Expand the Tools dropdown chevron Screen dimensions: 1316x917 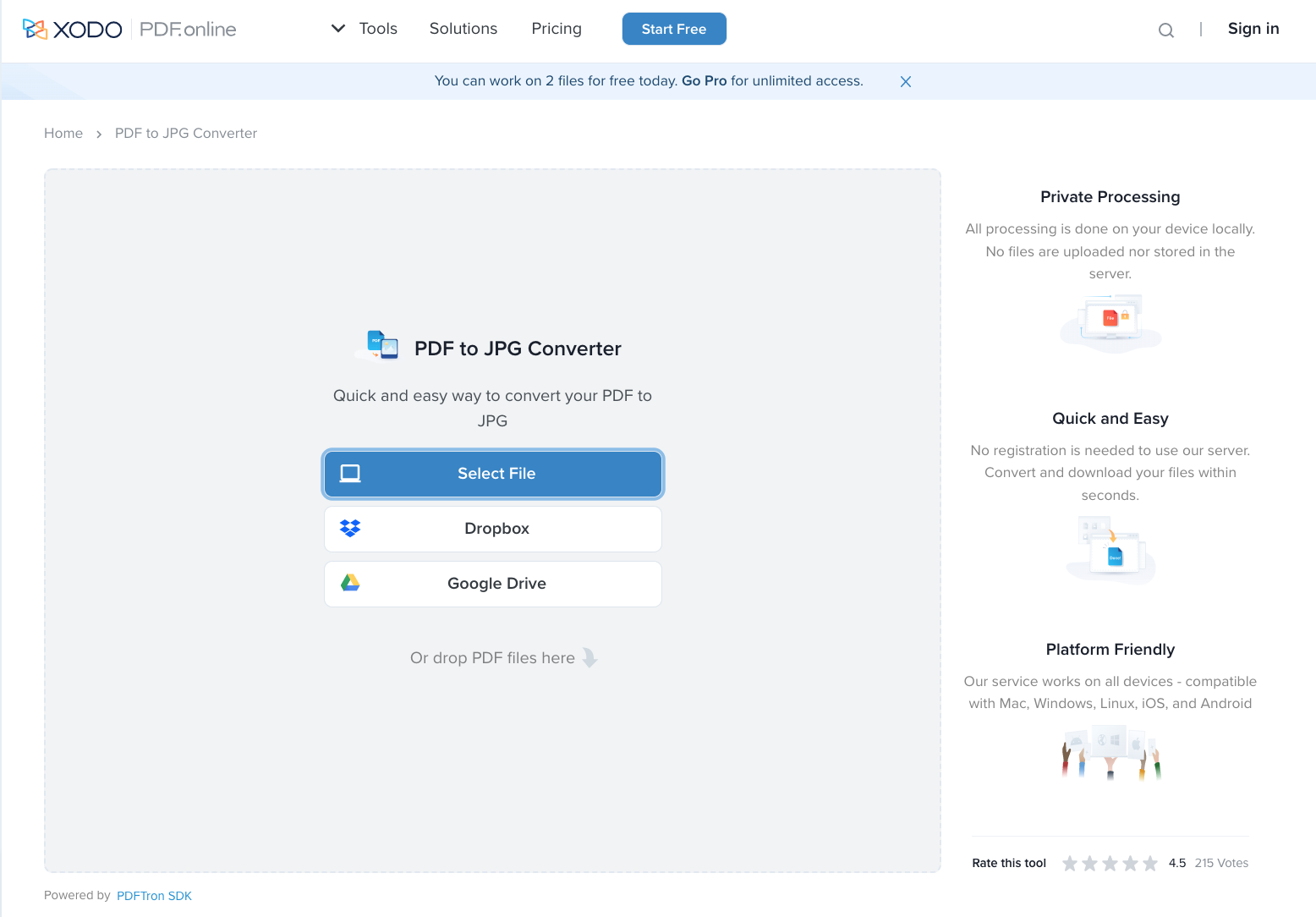338,29
